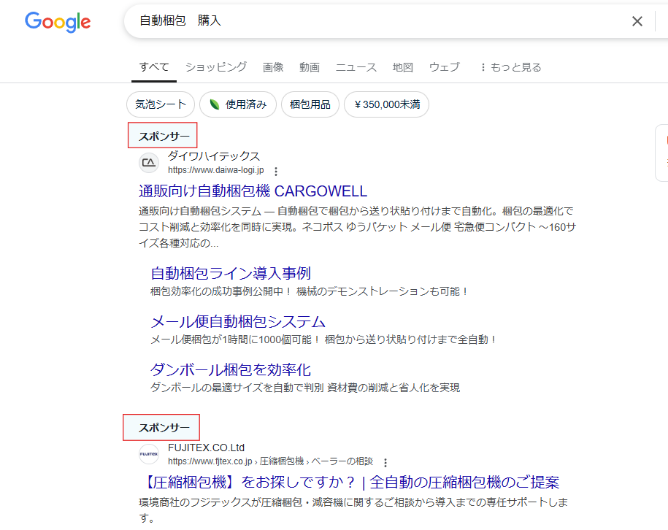Switch to the ショッピング tab
668x530 pixels.
click(216, 67)
